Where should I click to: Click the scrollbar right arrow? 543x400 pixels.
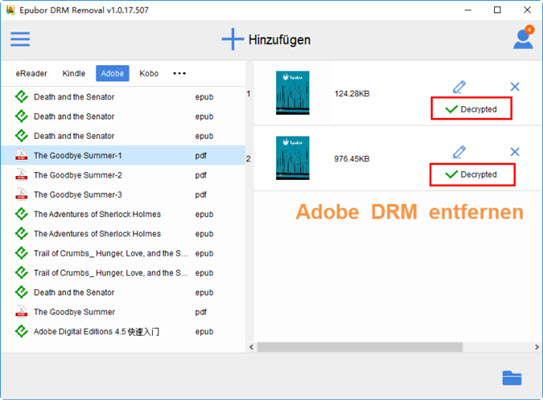click(x=537, y=347)
